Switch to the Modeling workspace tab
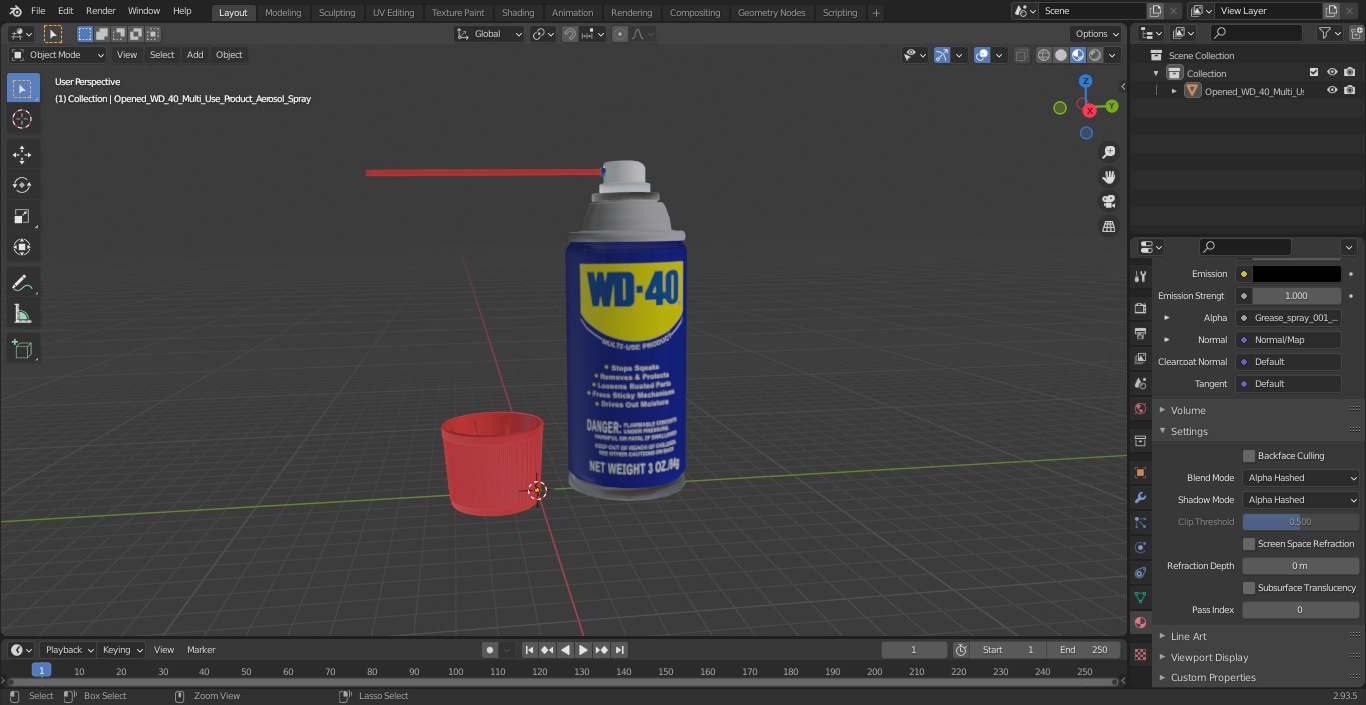The height and width of the screenshot is (705, 1366). (x=283, y=13)
